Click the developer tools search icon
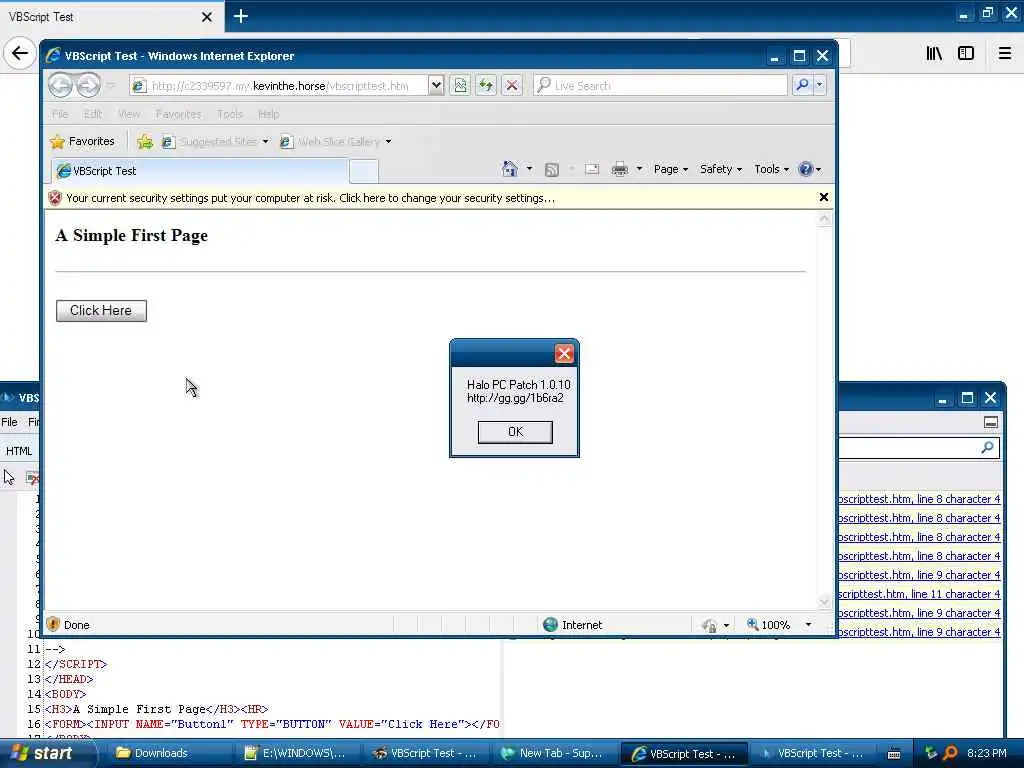 tap(987, 447)
